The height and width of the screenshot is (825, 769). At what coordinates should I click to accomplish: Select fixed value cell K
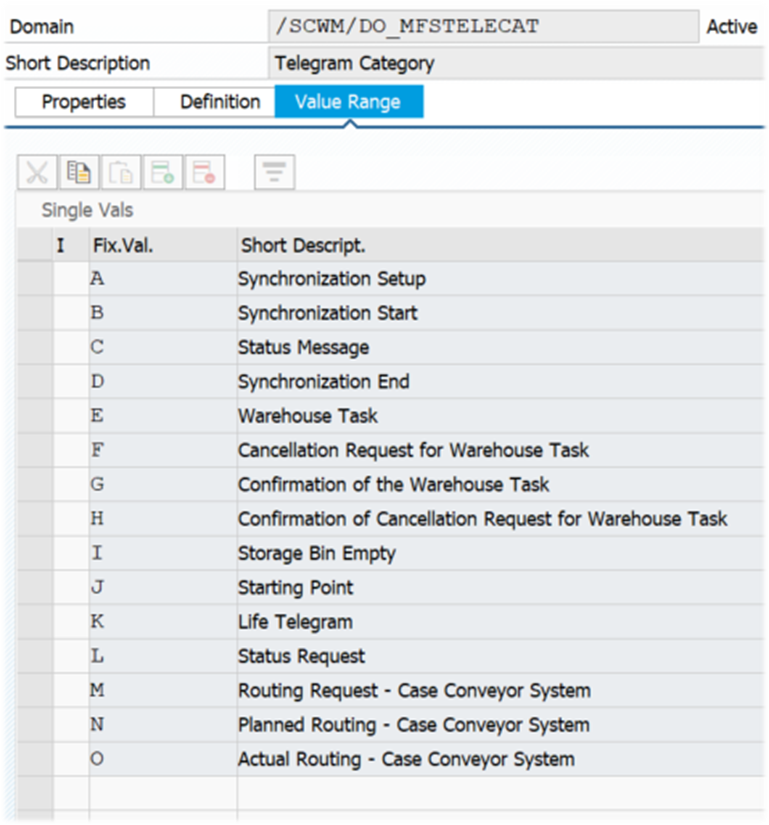163,622
